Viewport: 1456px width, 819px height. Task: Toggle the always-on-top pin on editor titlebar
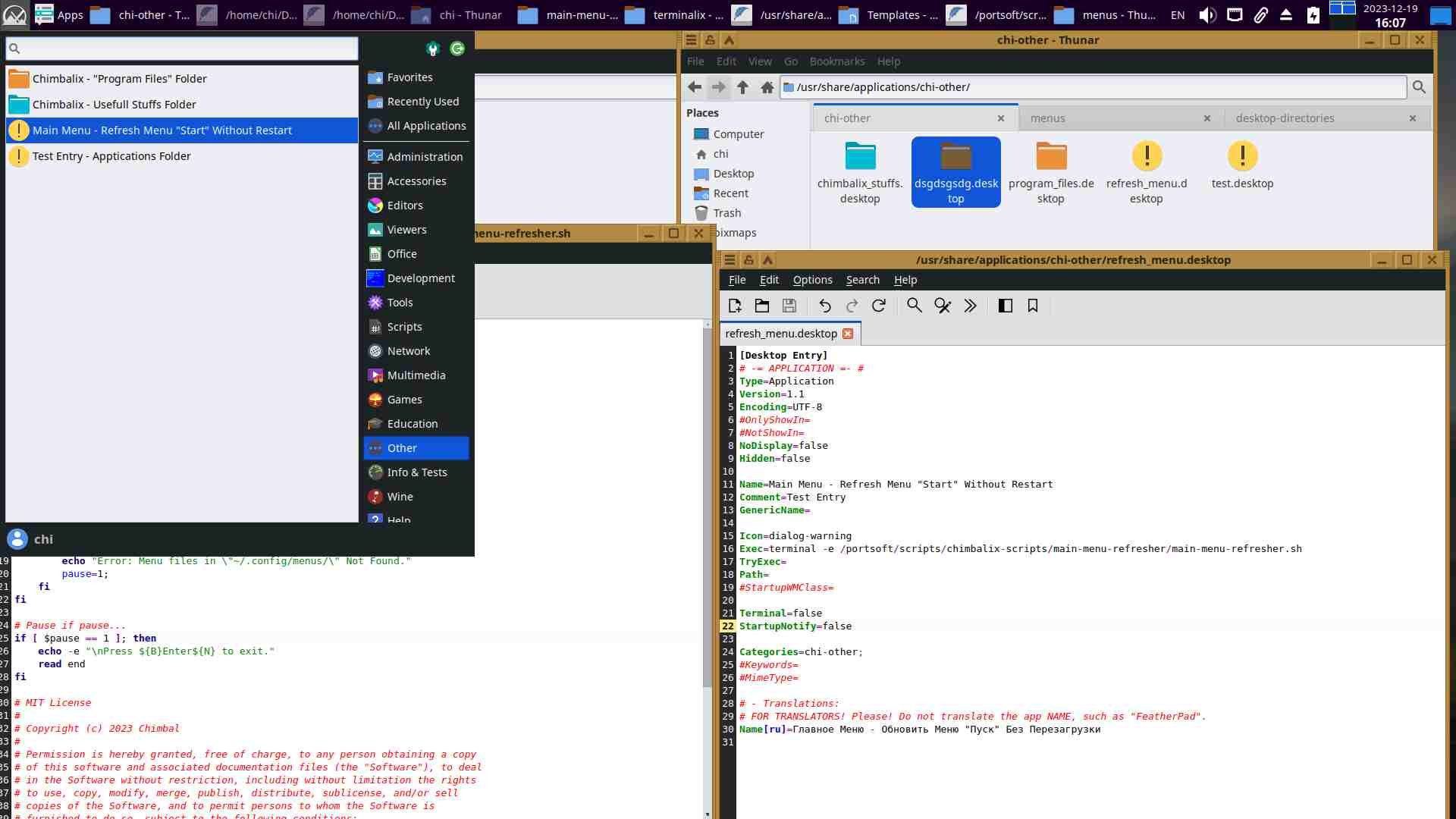(767, 260)
